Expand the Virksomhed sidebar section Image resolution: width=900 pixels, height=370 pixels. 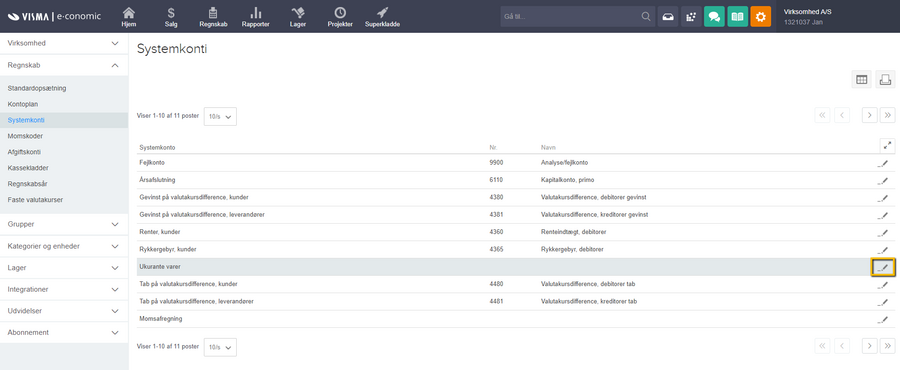point(64,44)
